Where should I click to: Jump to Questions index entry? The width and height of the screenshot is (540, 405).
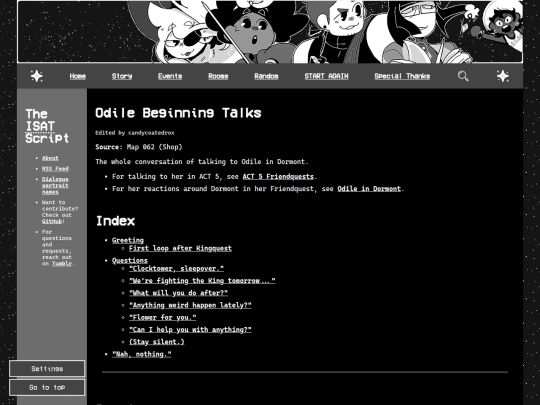click(x=129, y=260)
